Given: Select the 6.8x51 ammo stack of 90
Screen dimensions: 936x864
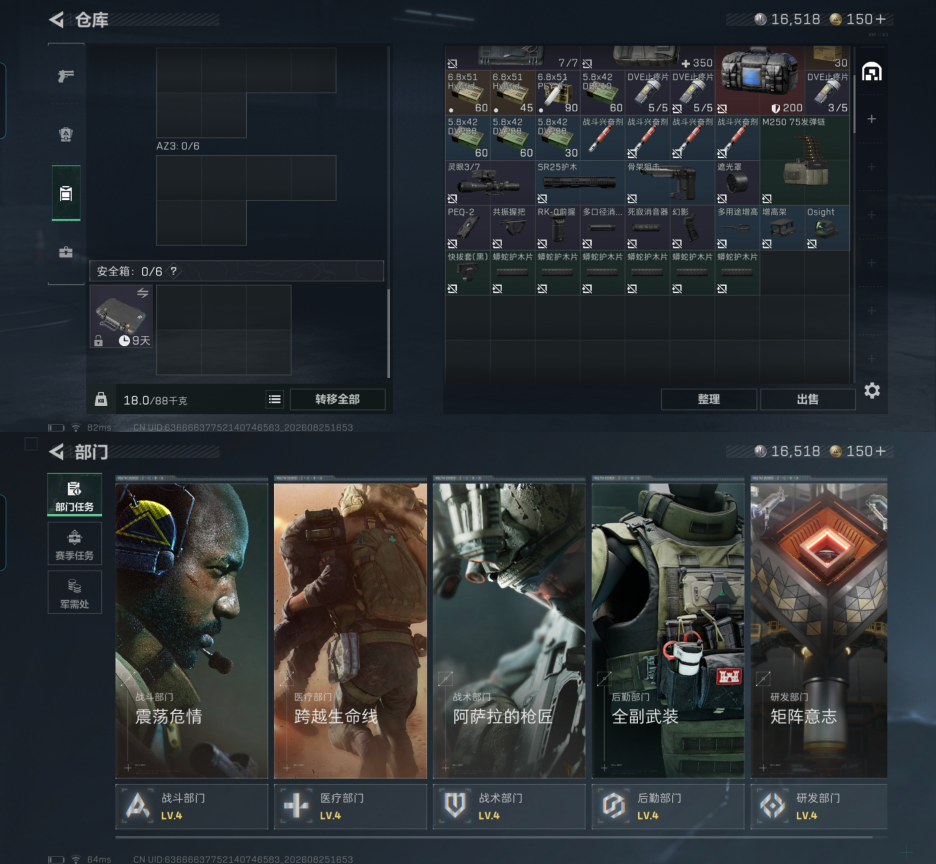Looking at the screenshot, I should point(558,93).
